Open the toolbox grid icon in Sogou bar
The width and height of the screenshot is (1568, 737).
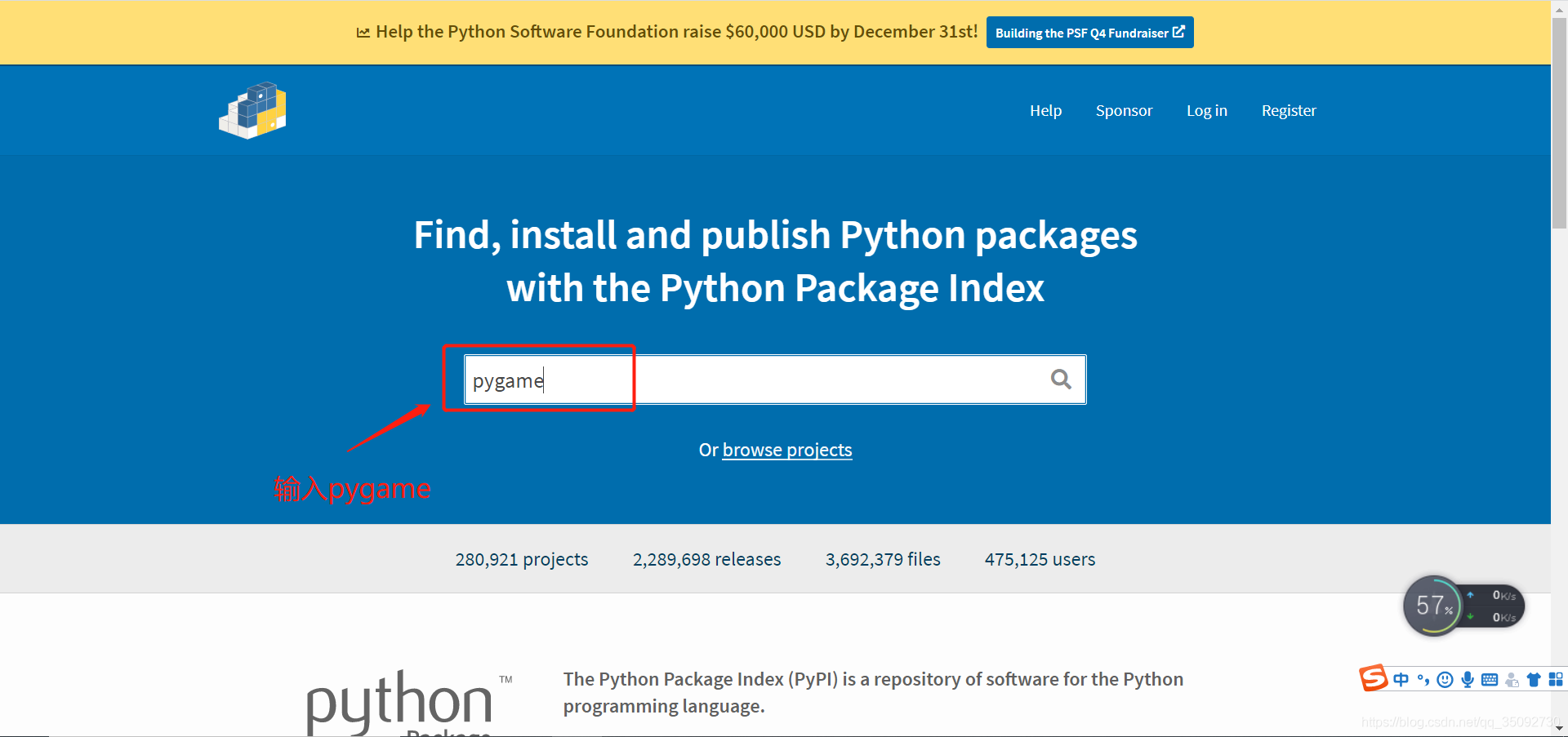[1556, 679]
